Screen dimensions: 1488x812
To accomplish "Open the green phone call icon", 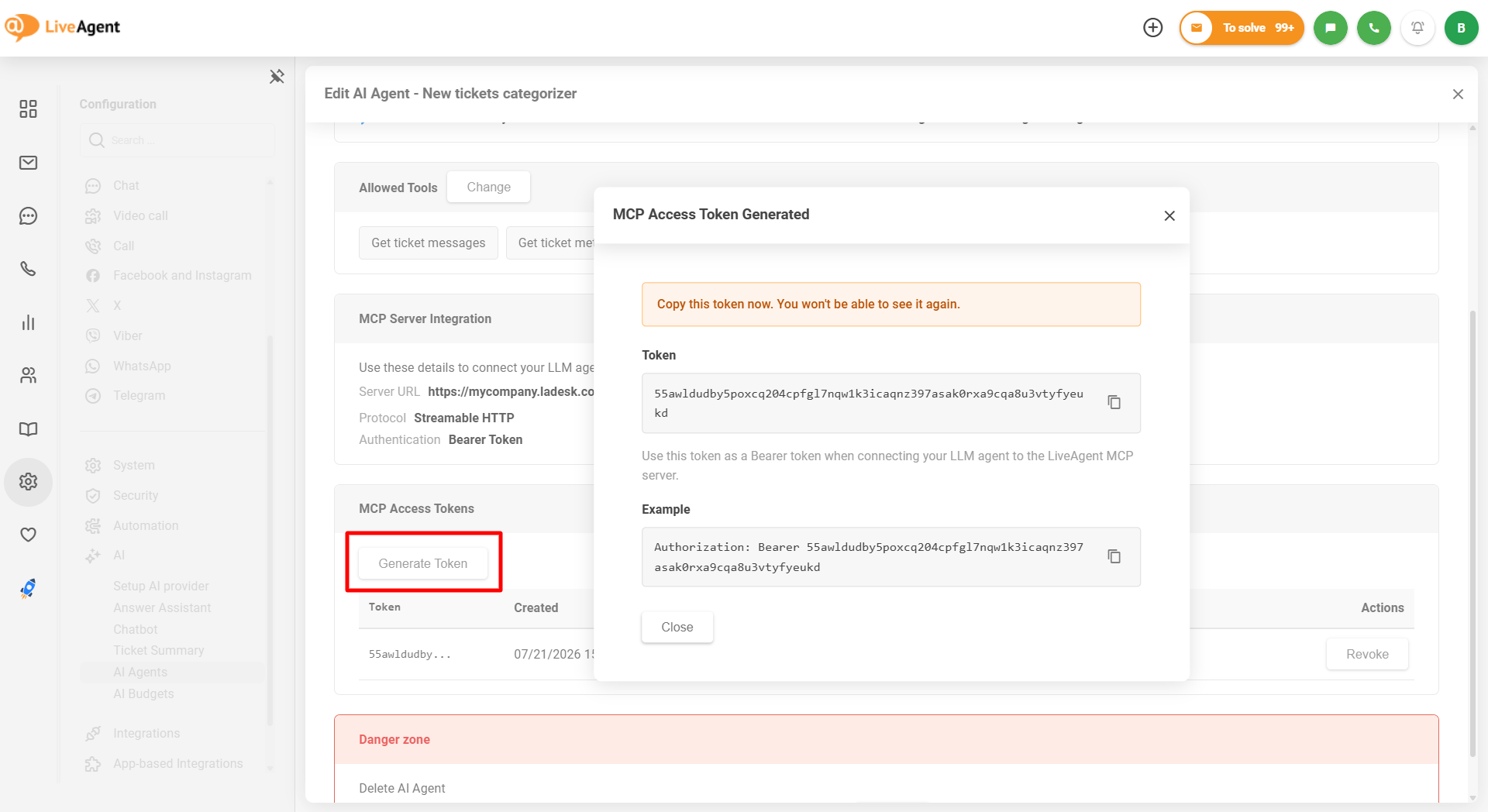I will 1374,28.
